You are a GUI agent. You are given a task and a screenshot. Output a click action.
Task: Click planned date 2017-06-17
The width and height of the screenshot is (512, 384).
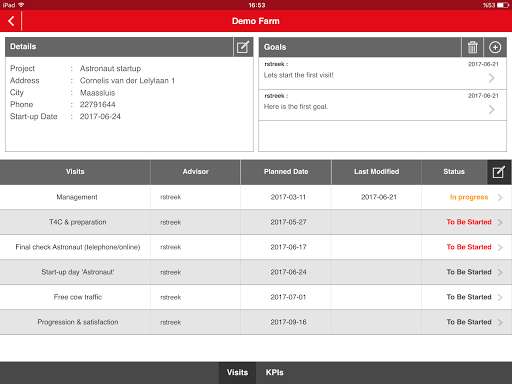click(x=288, y=247)
